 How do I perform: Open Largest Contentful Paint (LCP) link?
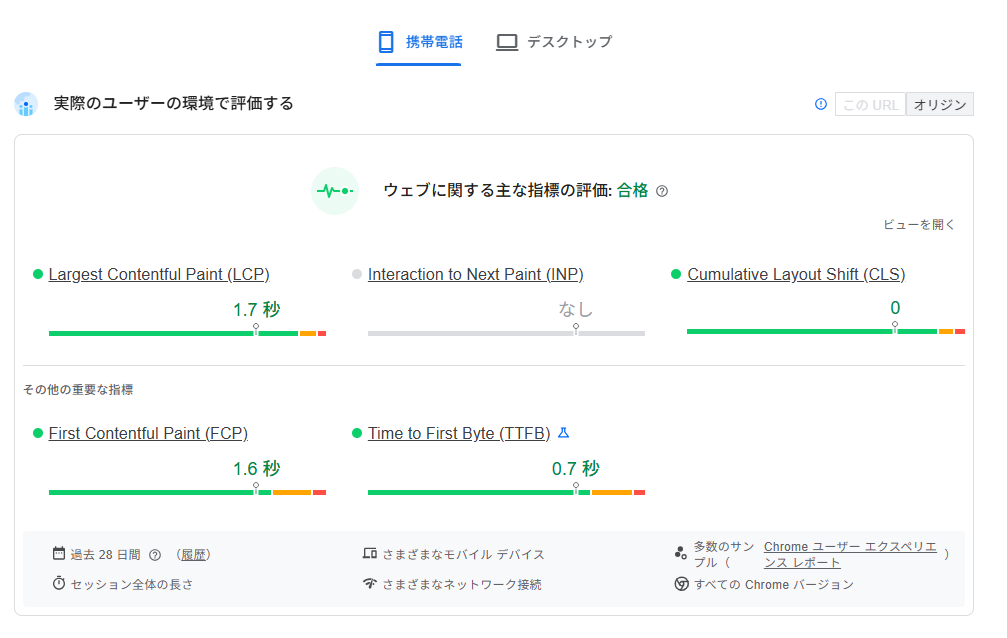coord(159,274)
